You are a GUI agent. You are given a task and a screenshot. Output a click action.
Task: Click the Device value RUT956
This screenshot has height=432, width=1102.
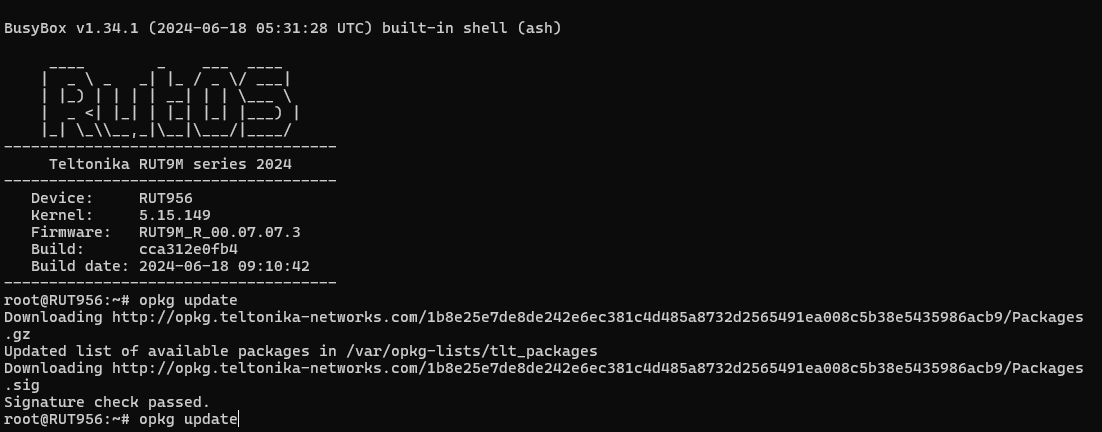tap(165, 198)
